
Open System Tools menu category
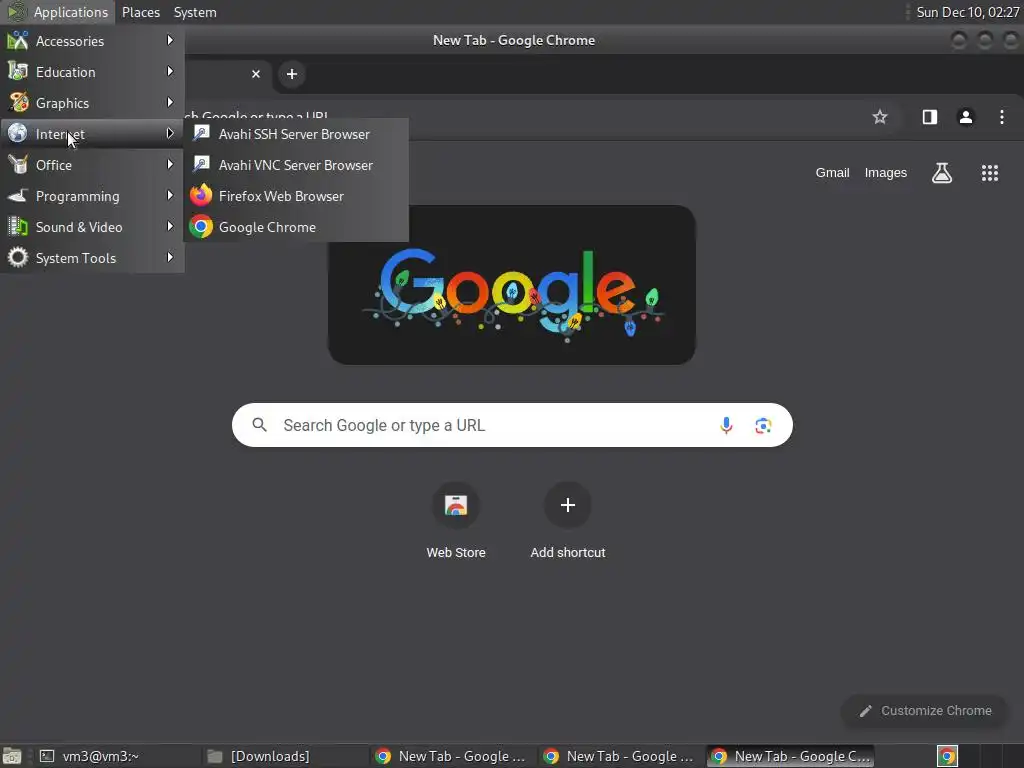(92, 258)
